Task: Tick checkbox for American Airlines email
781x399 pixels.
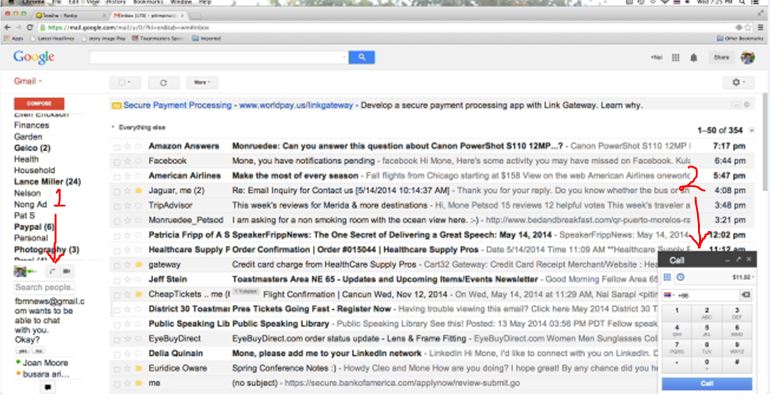Action: (117, 176)
